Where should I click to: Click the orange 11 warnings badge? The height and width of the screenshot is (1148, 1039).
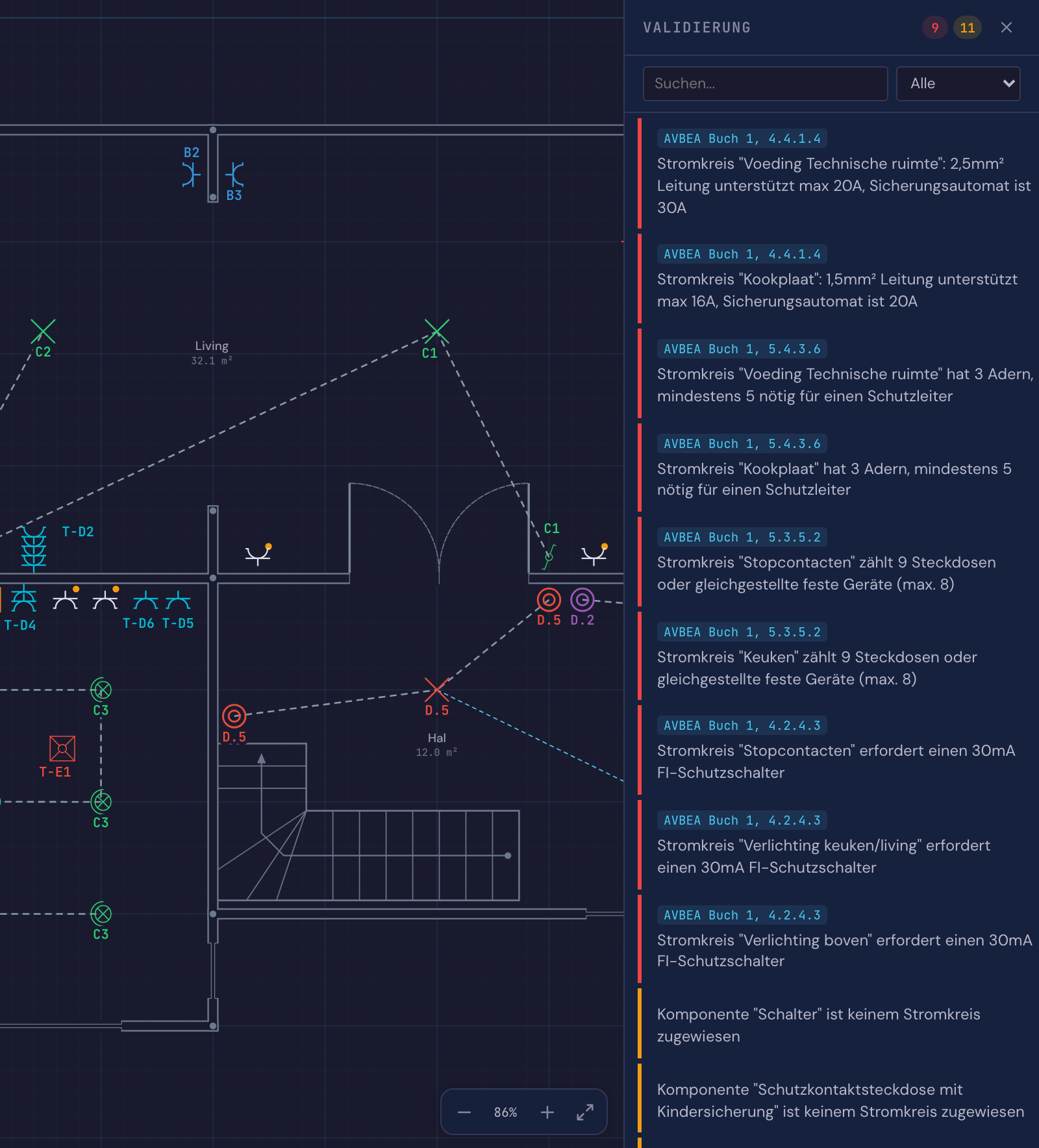pyautogui.click(x=968, y=27)
